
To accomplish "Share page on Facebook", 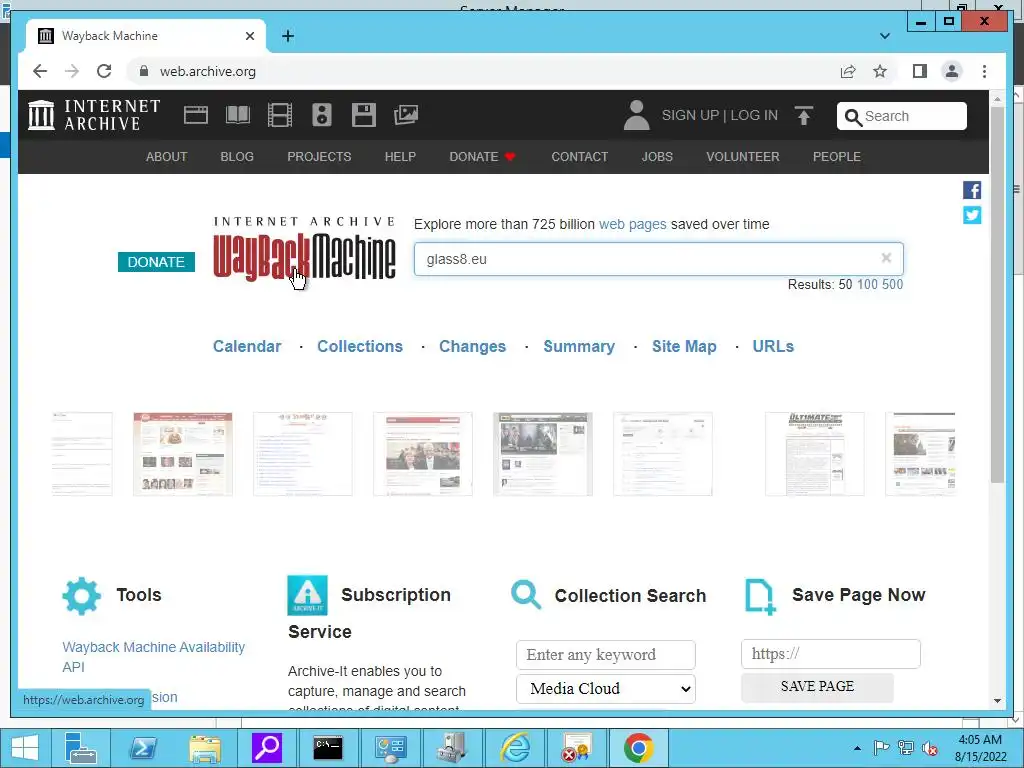I will coord(972,190).
